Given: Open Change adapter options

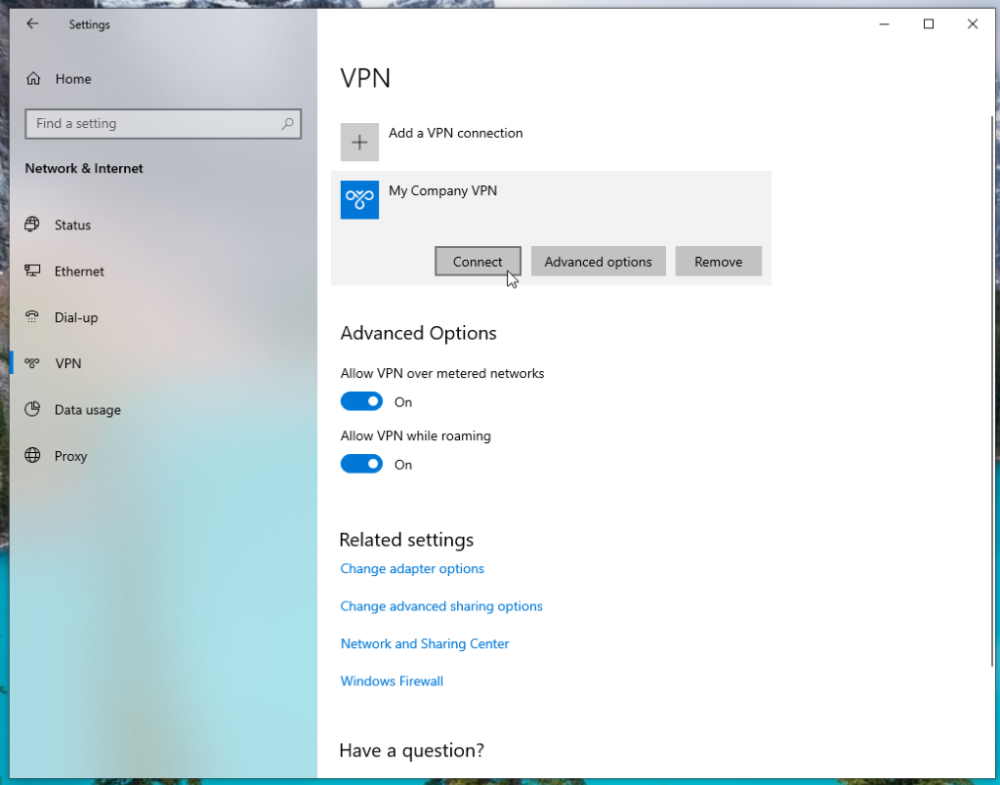Looking at the screenshot, I should (412, 568).
